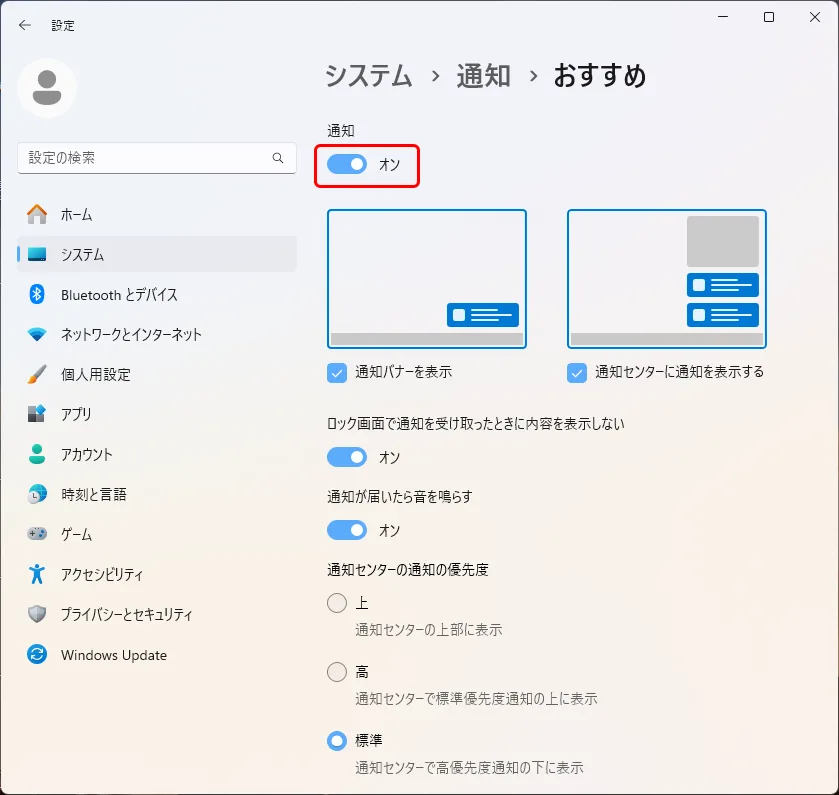The height and width of the screenshot is (795, 839).
Task: Click the 設定の検索 search field
Action: [157, 158]
